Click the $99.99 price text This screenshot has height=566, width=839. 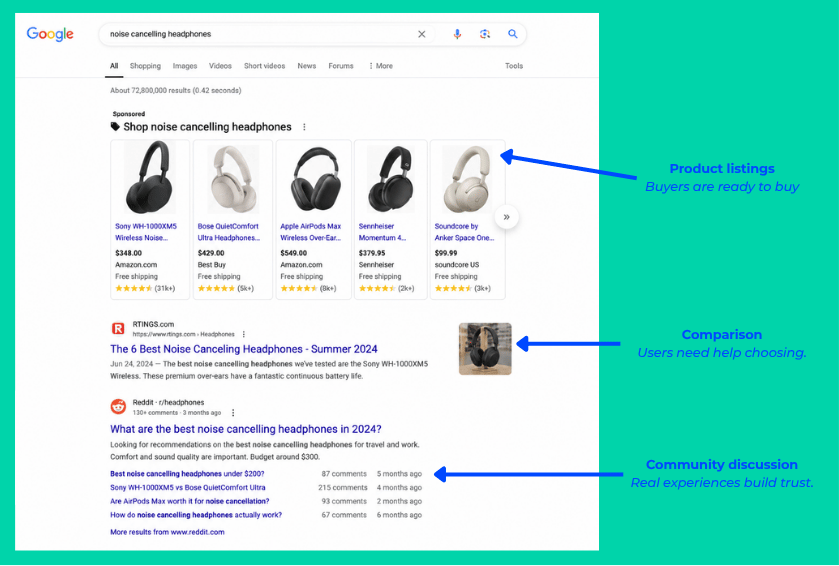point(446,253)
